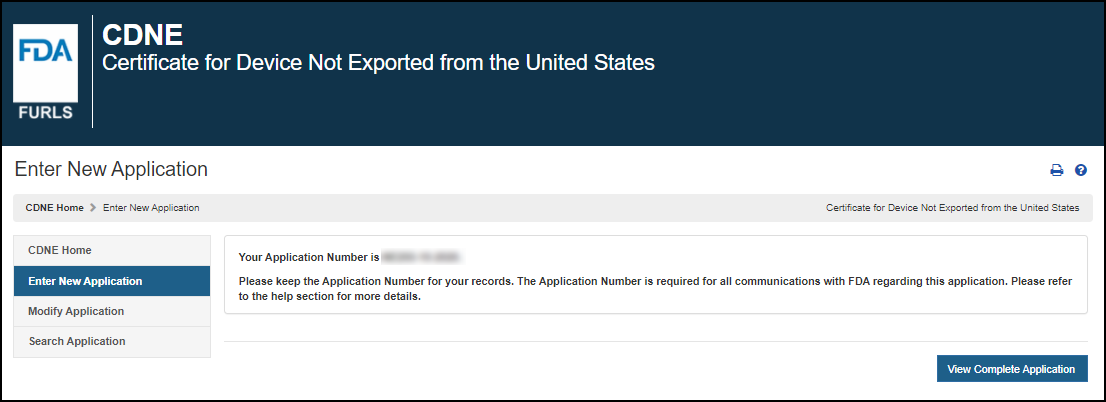Click Enter New Application in the breadcrumb trail
This screenshot has width=1106, height=402.
coord(151,208)
